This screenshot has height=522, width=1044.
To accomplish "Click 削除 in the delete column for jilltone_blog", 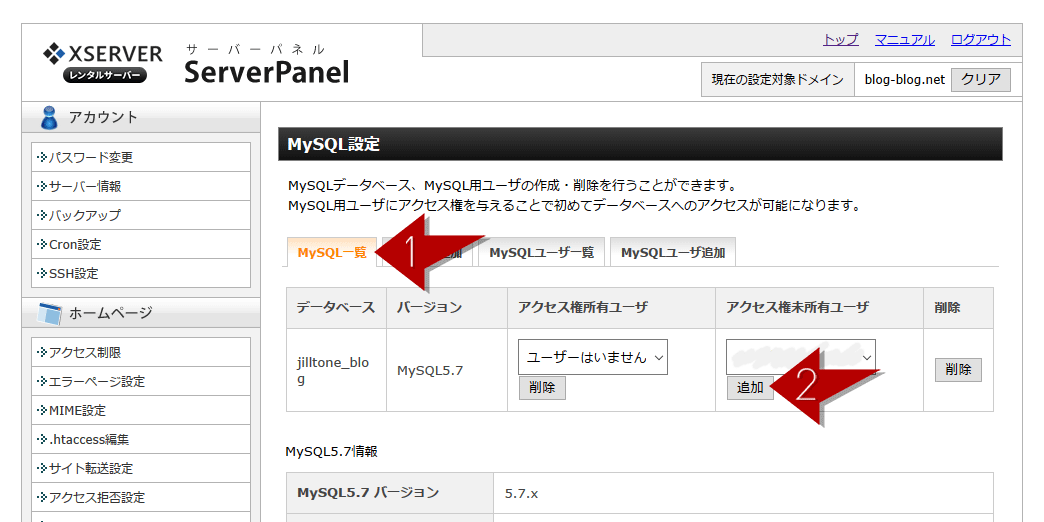I will (x=958, y=370).
